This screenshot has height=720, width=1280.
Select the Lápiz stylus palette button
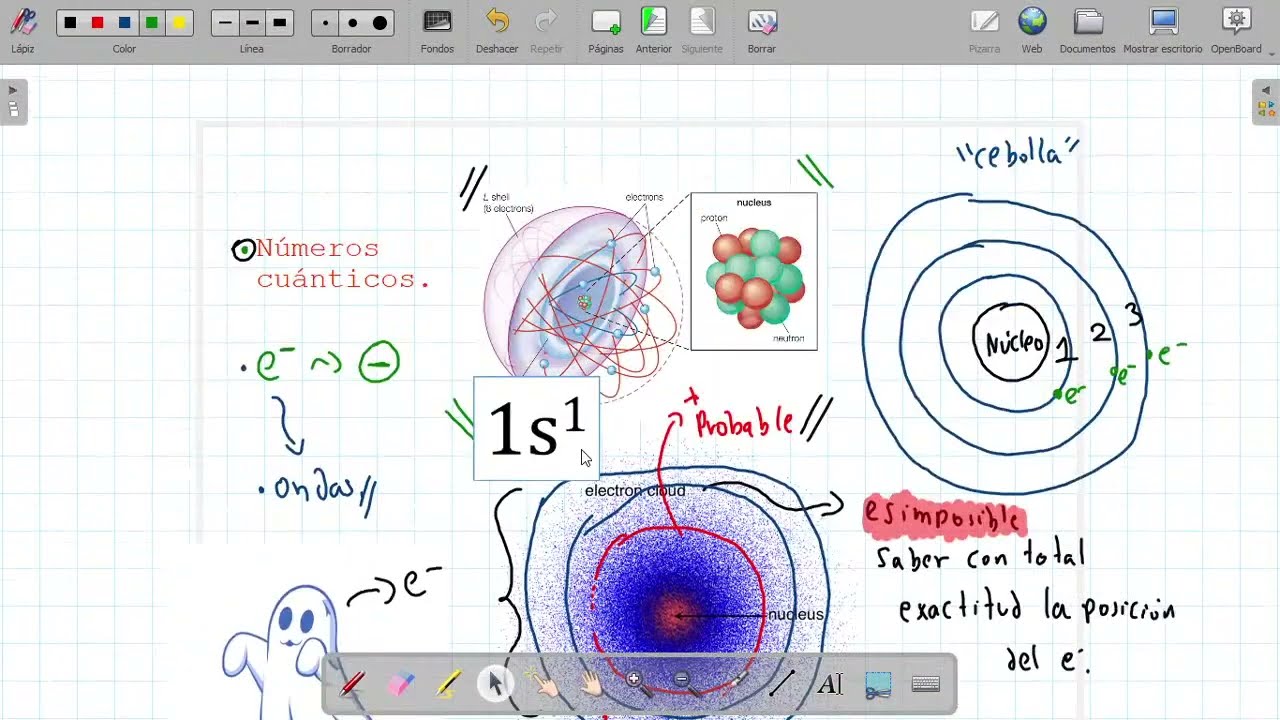pyautogui.click(x=22, y=30)
